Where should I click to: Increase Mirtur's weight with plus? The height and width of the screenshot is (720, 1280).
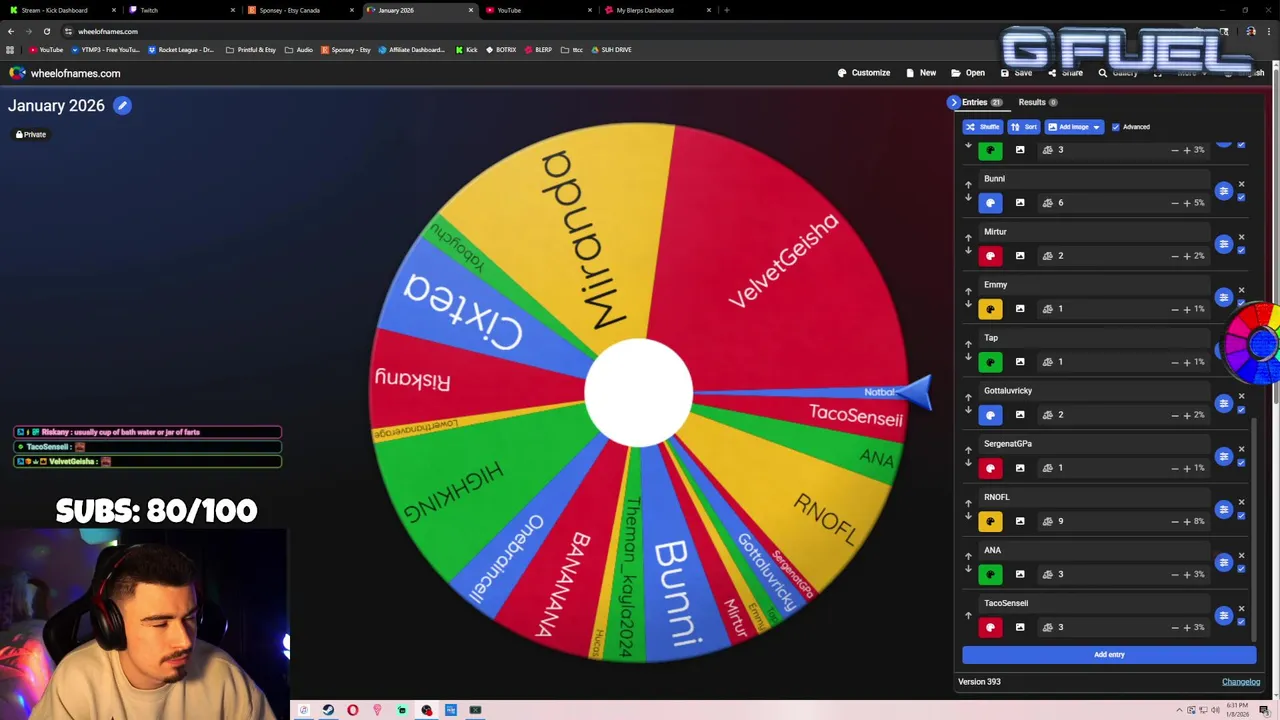tap(1187, 256)
